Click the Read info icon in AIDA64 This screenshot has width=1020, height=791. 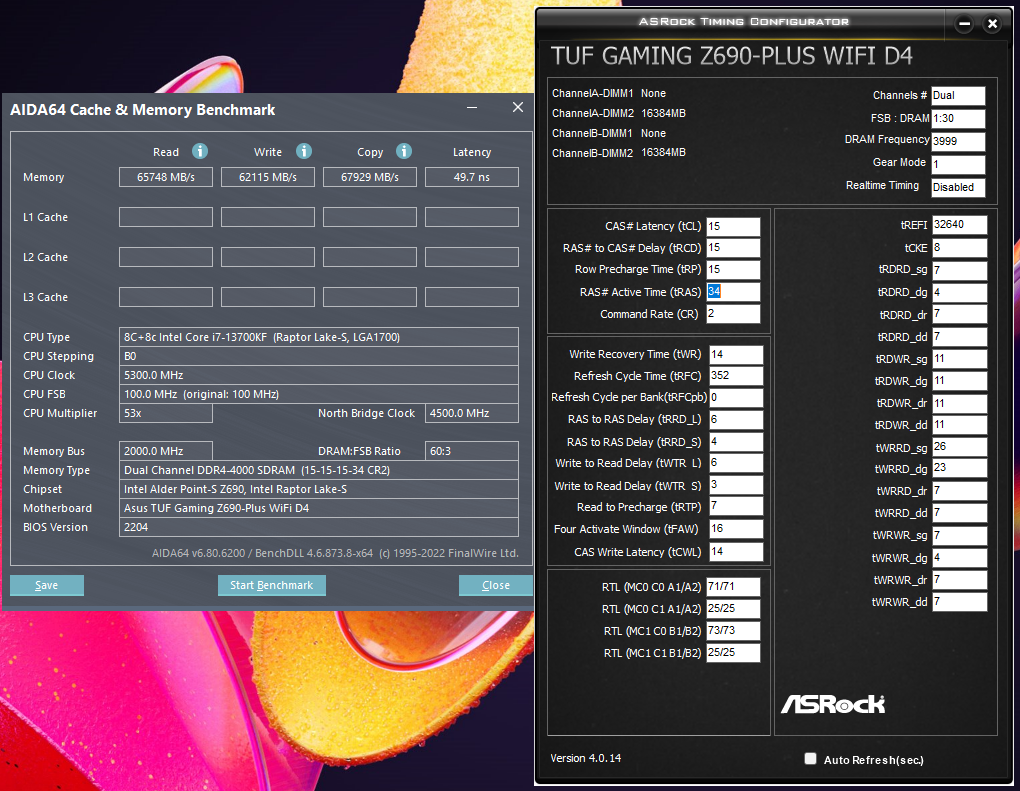[x=200, y=151]
